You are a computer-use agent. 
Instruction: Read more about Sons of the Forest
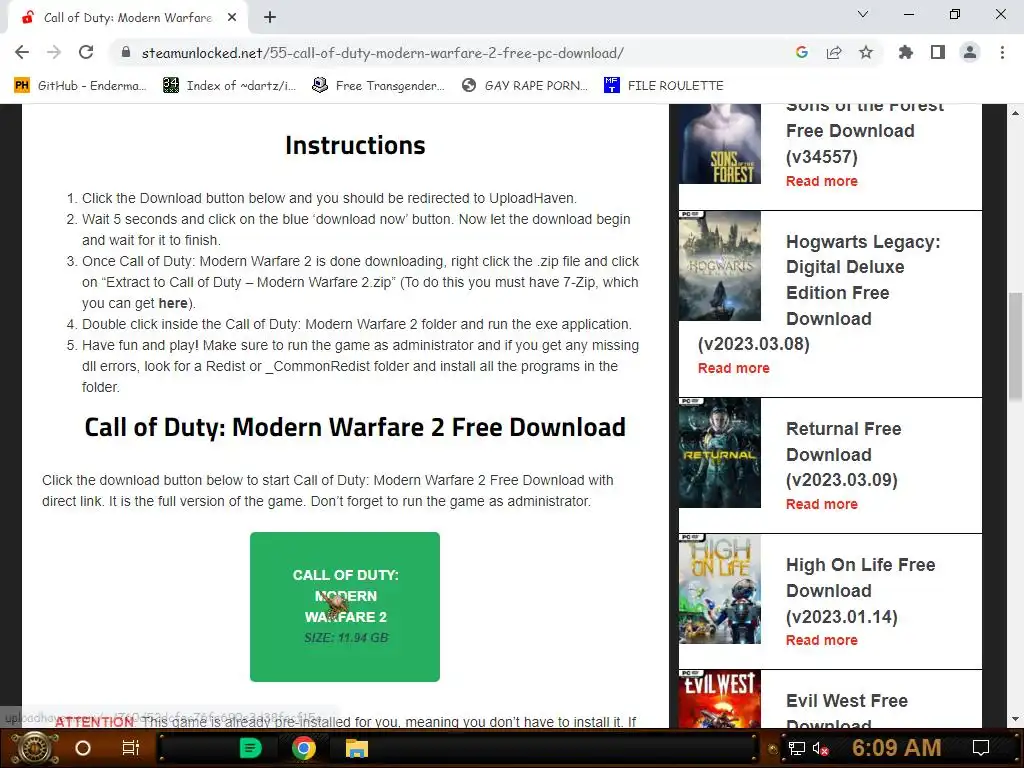coord(822,181)
